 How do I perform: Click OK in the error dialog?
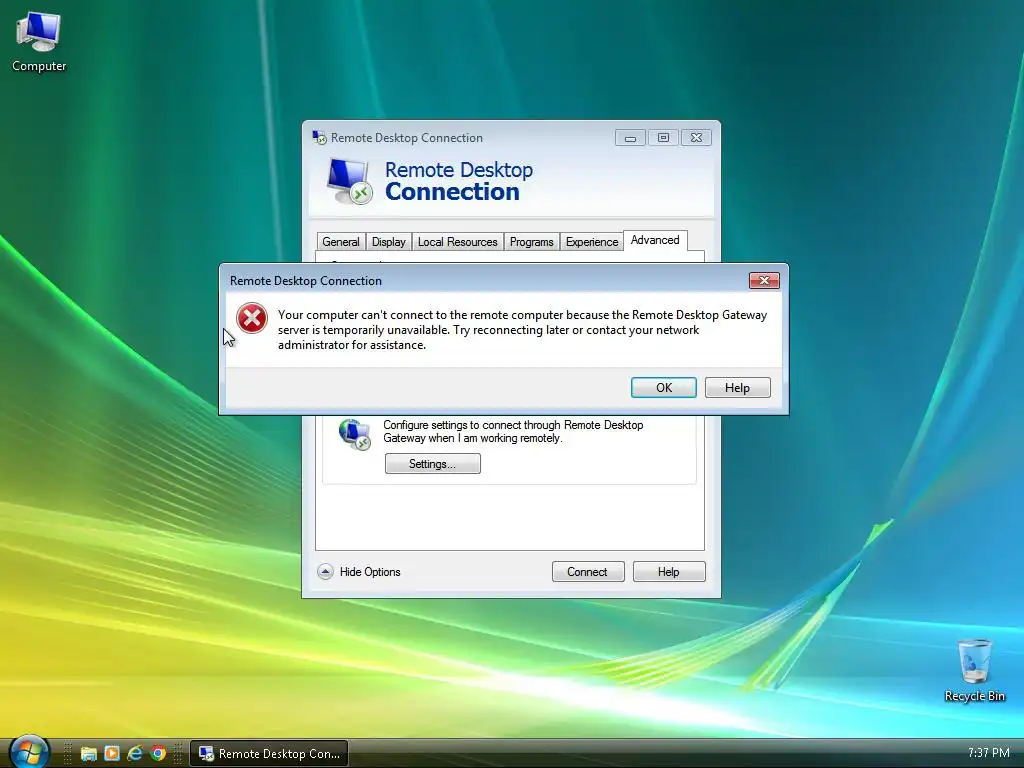point(664,387)
